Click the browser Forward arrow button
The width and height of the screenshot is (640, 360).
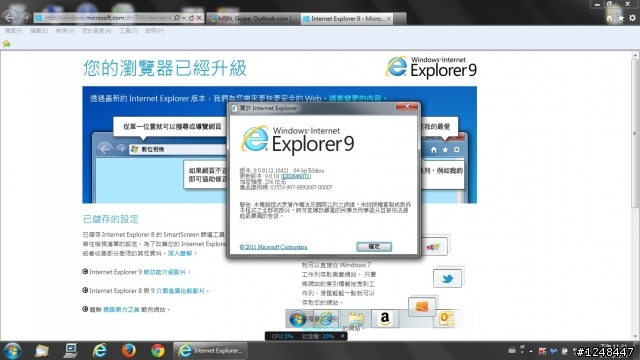coord(25,17)
